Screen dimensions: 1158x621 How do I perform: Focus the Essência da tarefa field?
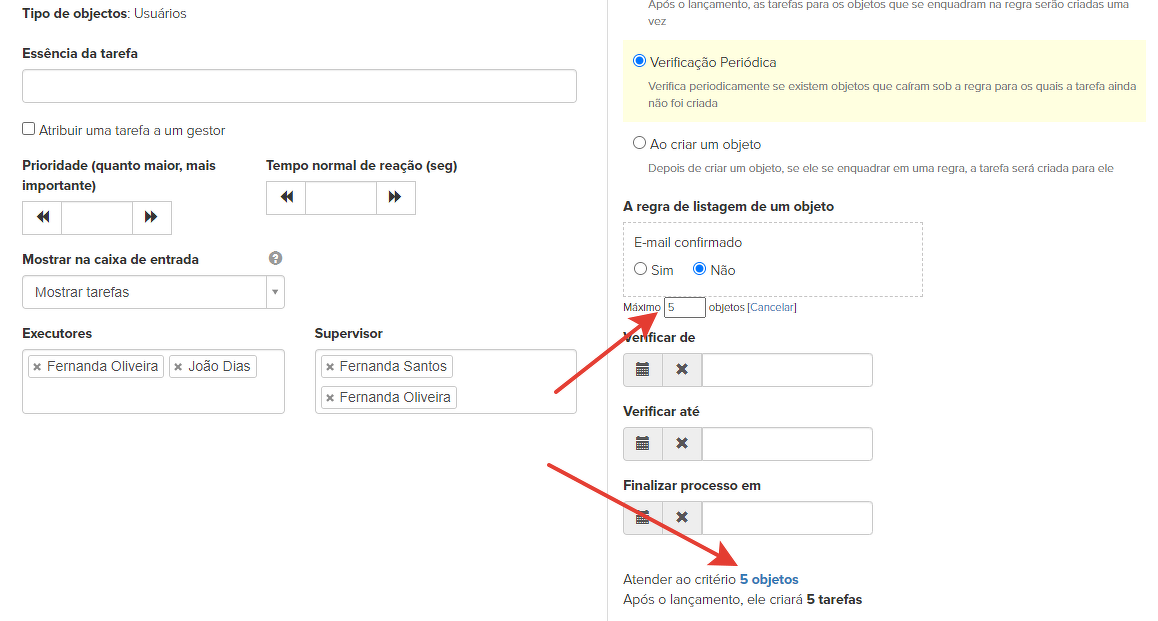click(x=299, y=86)
